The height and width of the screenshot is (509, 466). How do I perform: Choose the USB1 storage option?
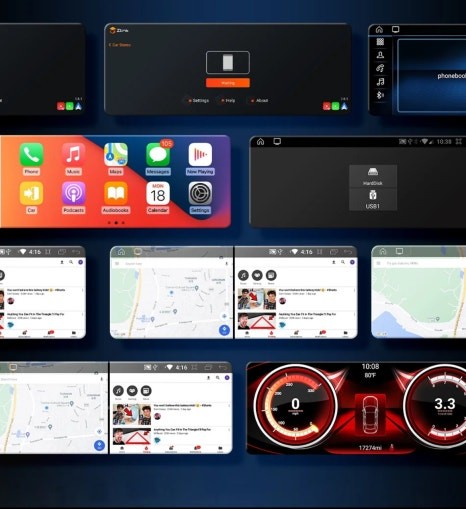373,200
